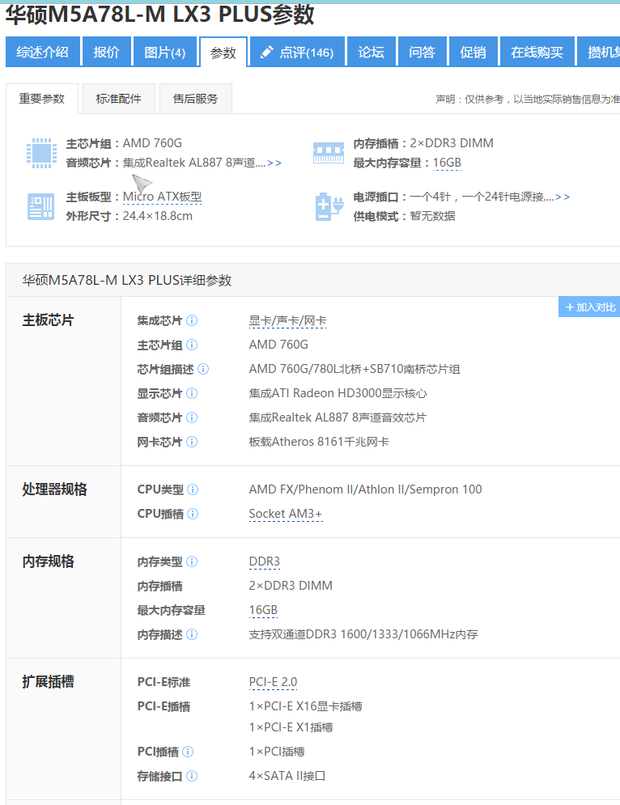Open the 在线购买 tab
This screenshot has width=620, height=805.
537,52
